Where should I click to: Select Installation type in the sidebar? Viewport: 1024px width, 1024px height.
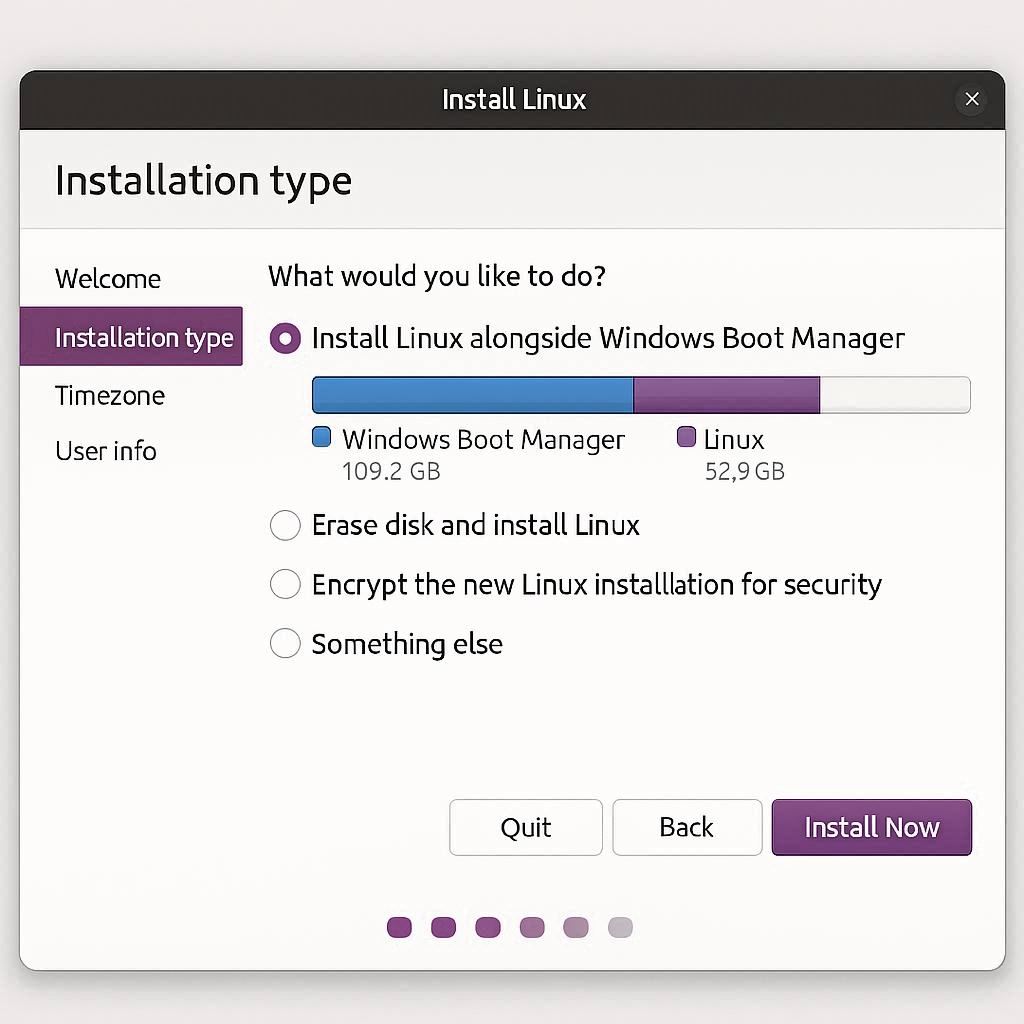132,337
